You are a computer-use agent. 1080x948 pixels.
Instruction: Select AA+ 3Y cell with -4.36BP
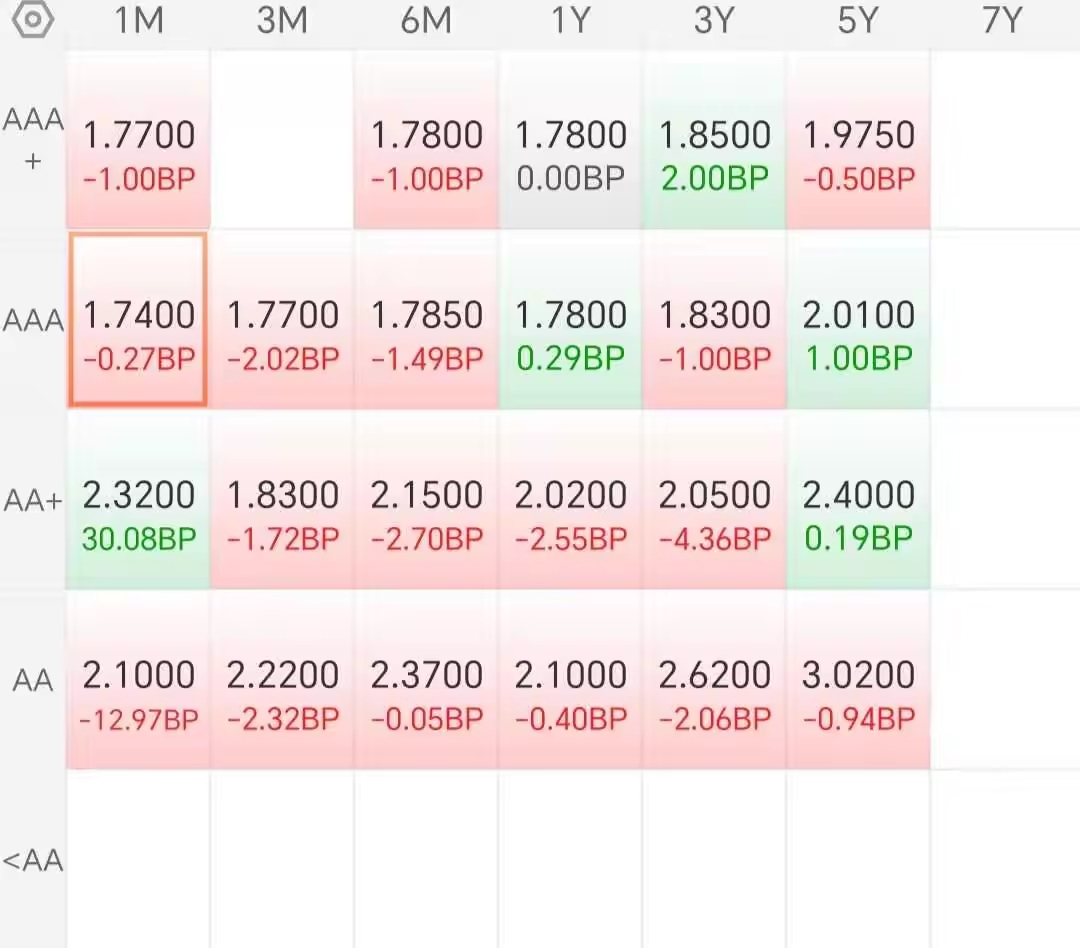pyautogui.click(x=714, y=500)
